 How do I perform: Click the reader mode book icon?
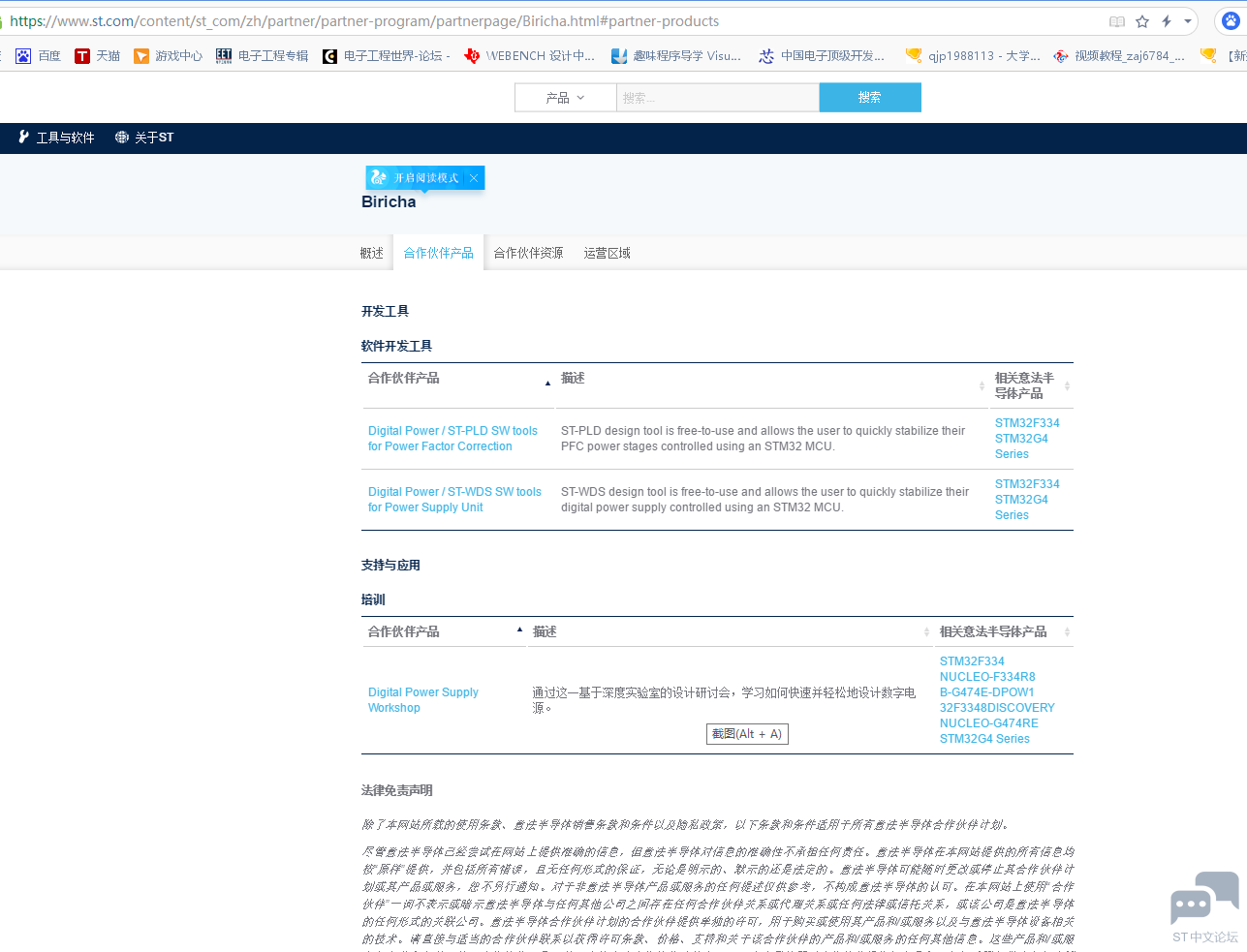pyautogui.click(x=1117, y=21)
